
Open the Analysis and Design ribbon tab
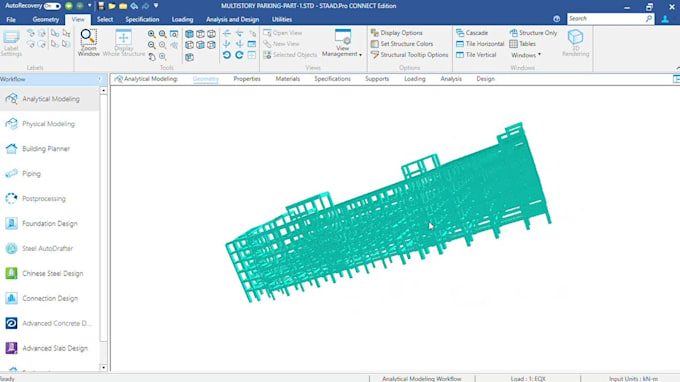(232, 20)
